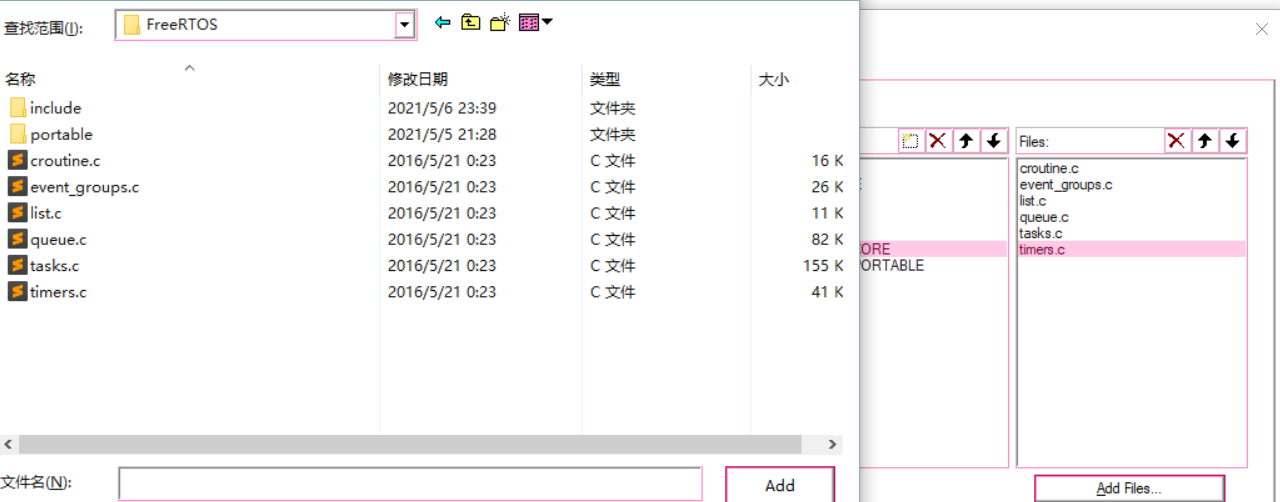The image size is (1280, 502).
Task: Select the group ending in ORTABLE
Action: tap(891, 265)
